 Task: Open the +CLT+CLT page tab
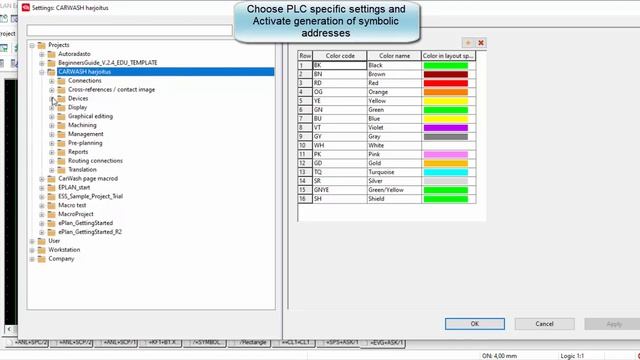coord(296,343)
